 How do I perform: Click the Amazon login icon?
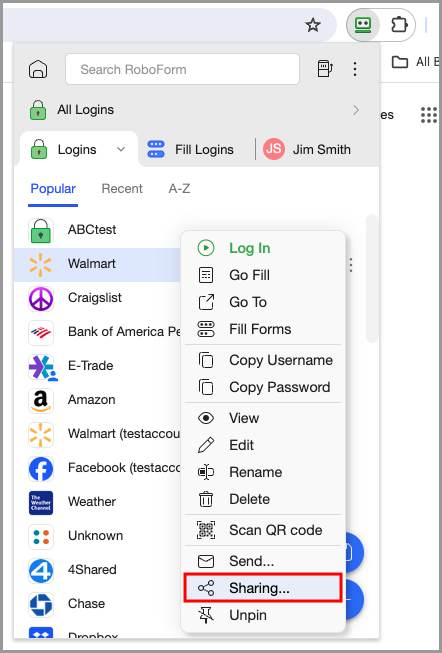[41, 400]
